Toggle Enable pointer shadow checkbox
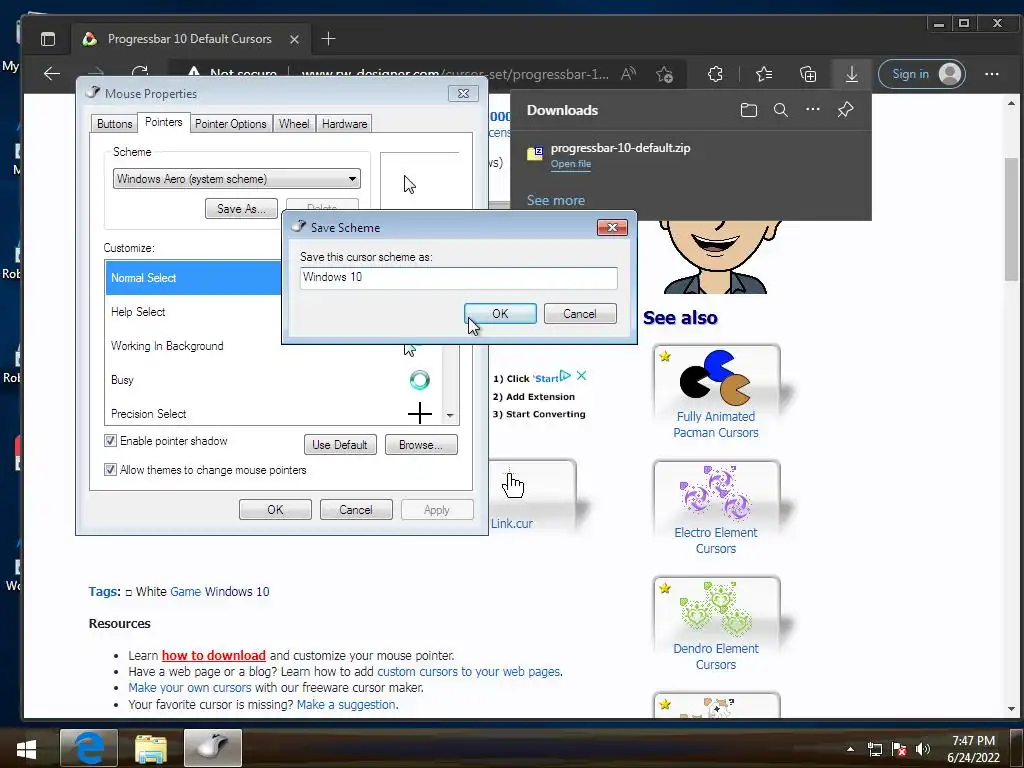The image size is (1024, 768). pos(110,441)
